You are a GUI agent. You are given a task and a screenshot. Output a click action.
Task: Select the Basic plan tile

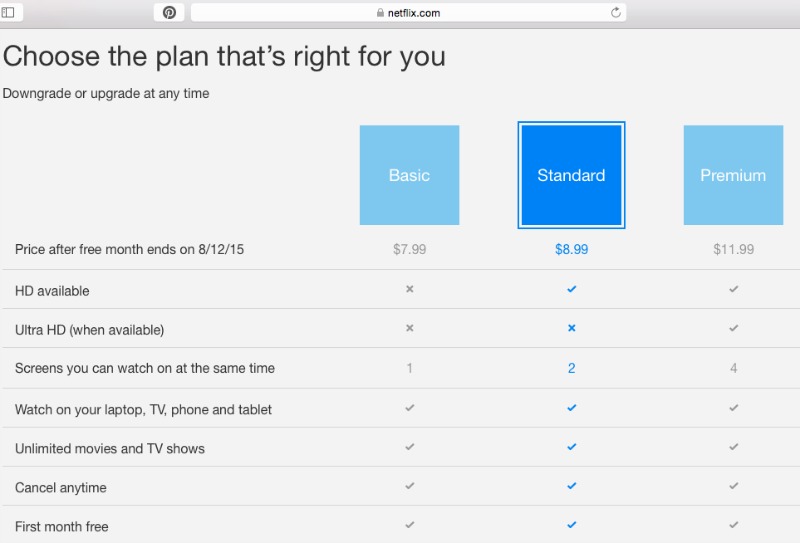pos(409,175)
